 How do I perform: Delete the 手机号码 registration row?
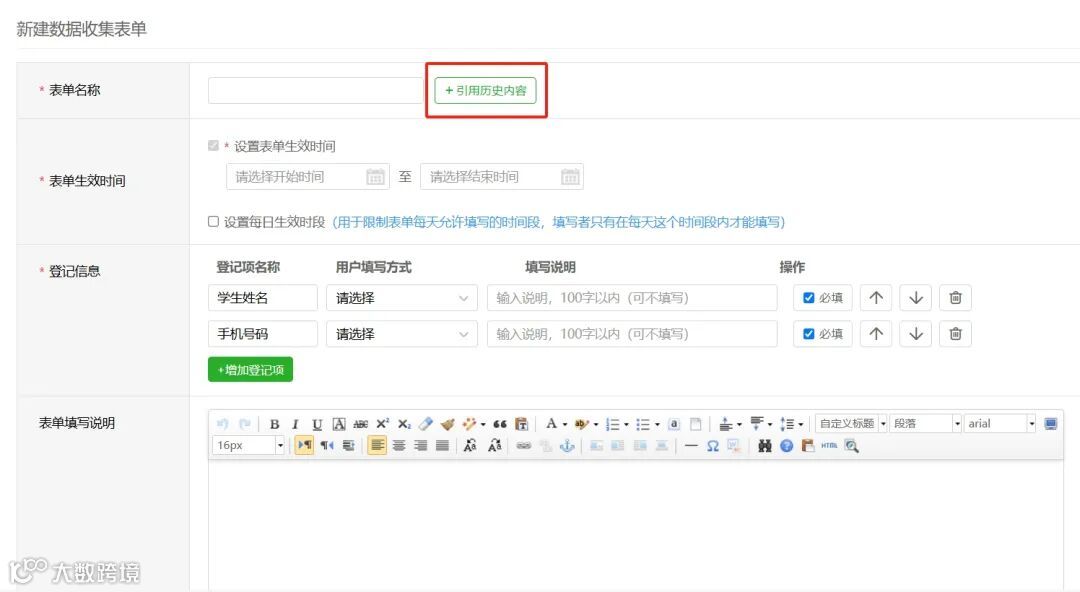point(955,334)
